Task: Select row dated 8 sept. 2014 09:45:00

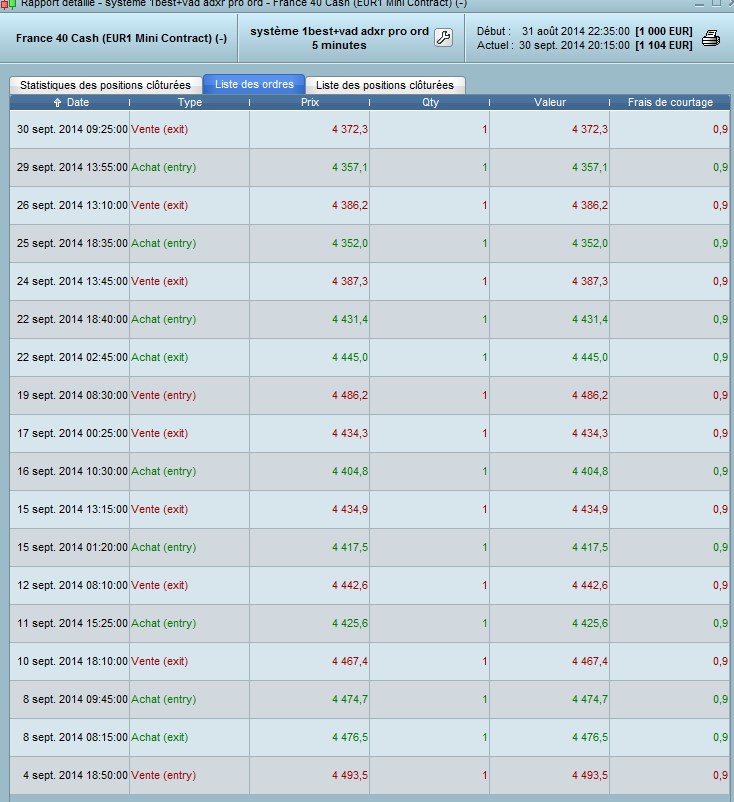Action: pos(369,700)
